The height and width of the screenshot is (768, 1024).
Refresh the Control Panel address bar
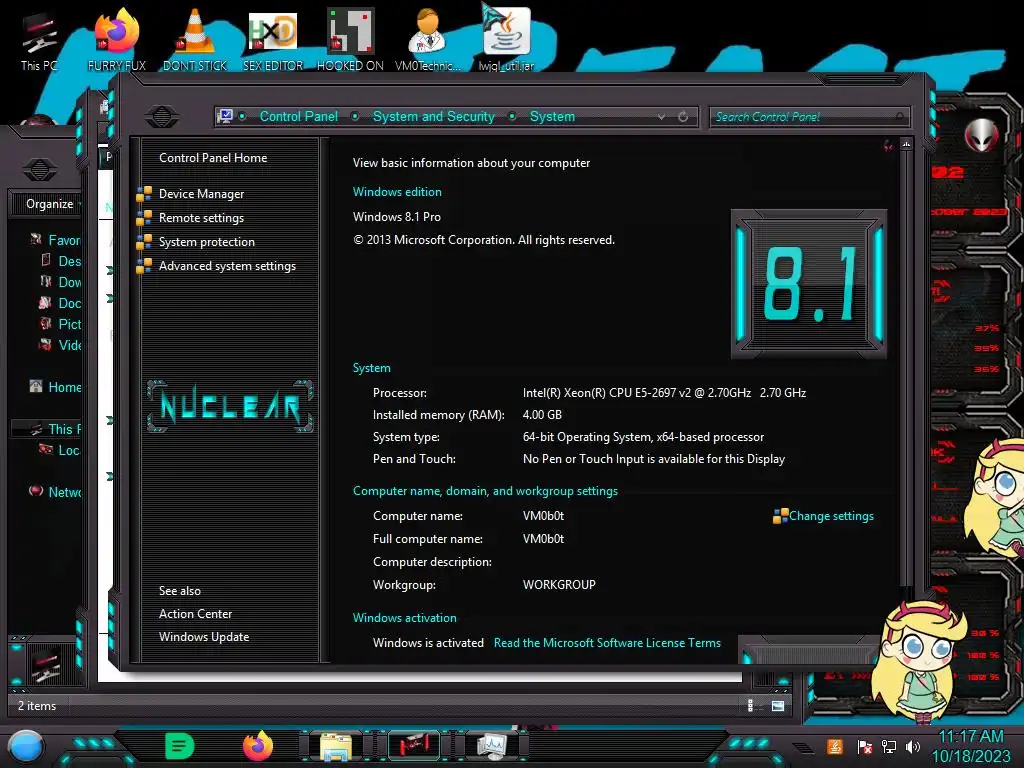(x=683, y=116)
